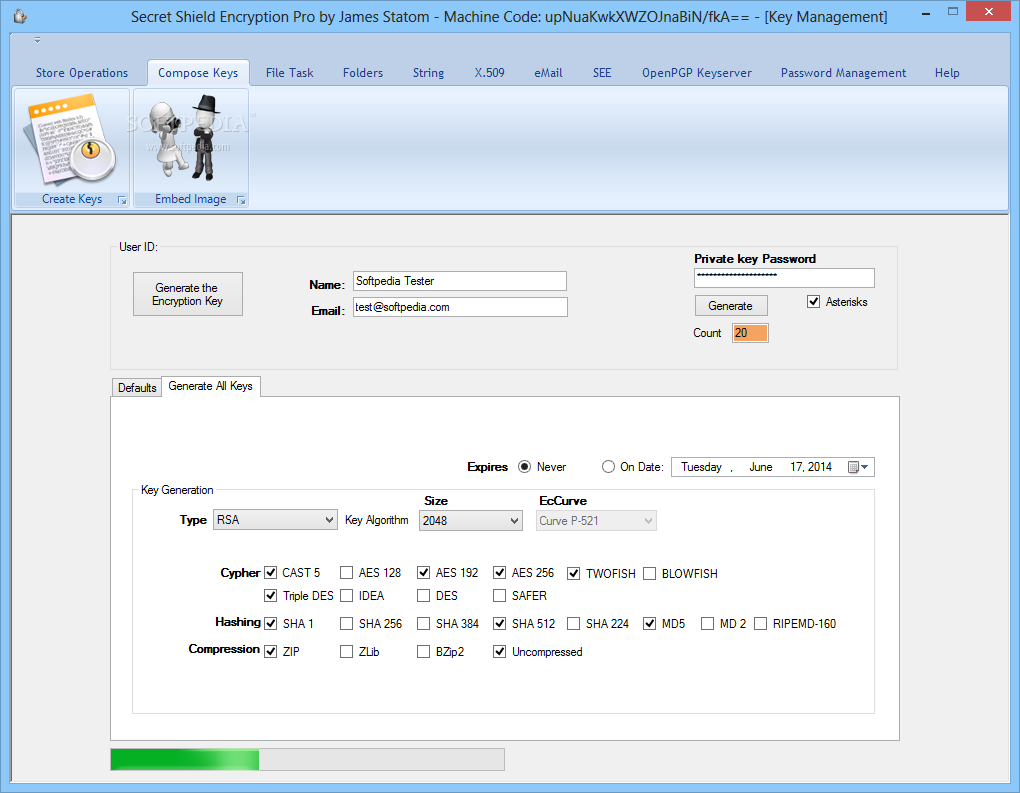Click Generate the Encryption Key button

coord(187,294)
